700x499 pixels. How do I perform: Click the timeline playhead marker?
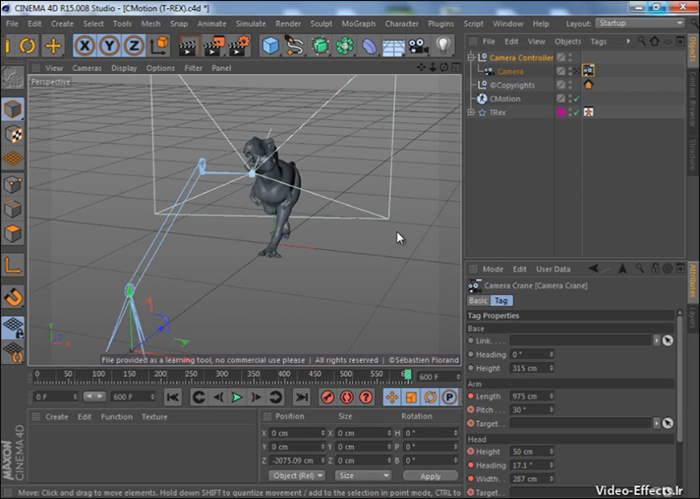click(408, 375)
